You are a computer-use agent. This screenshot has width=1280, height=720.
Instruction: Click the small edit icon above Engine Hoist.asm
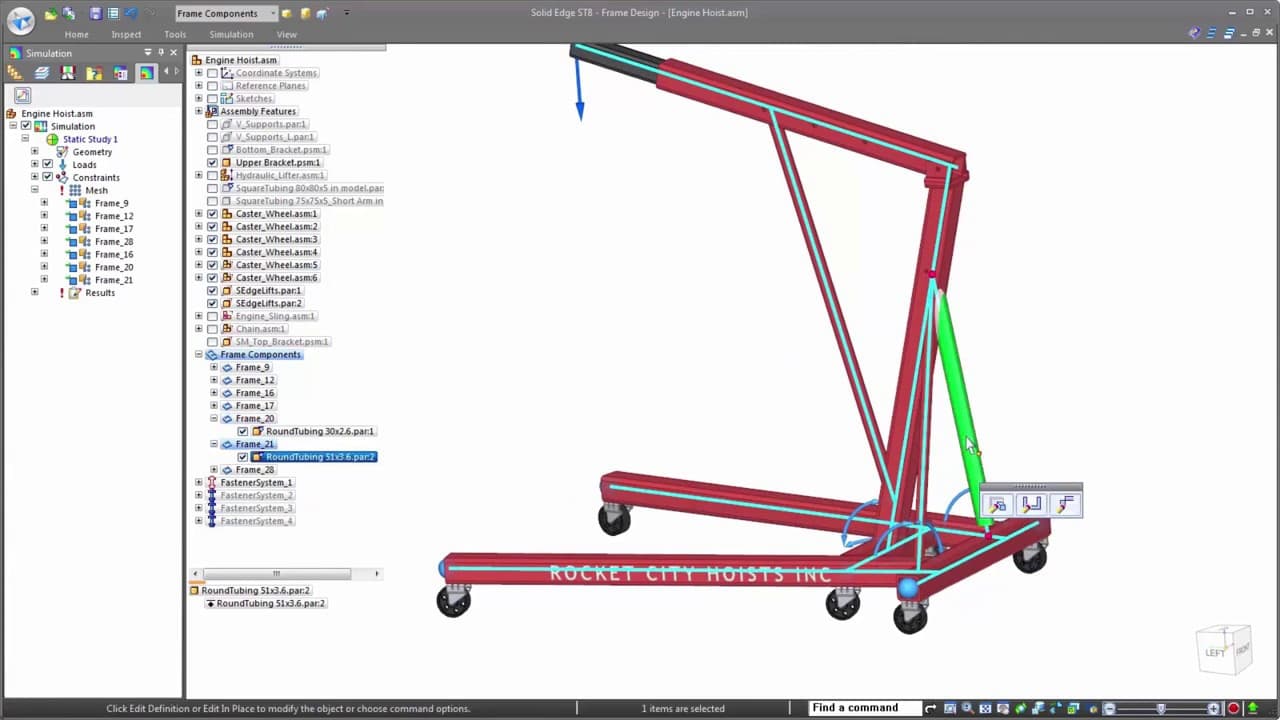[x=22, y=96]
